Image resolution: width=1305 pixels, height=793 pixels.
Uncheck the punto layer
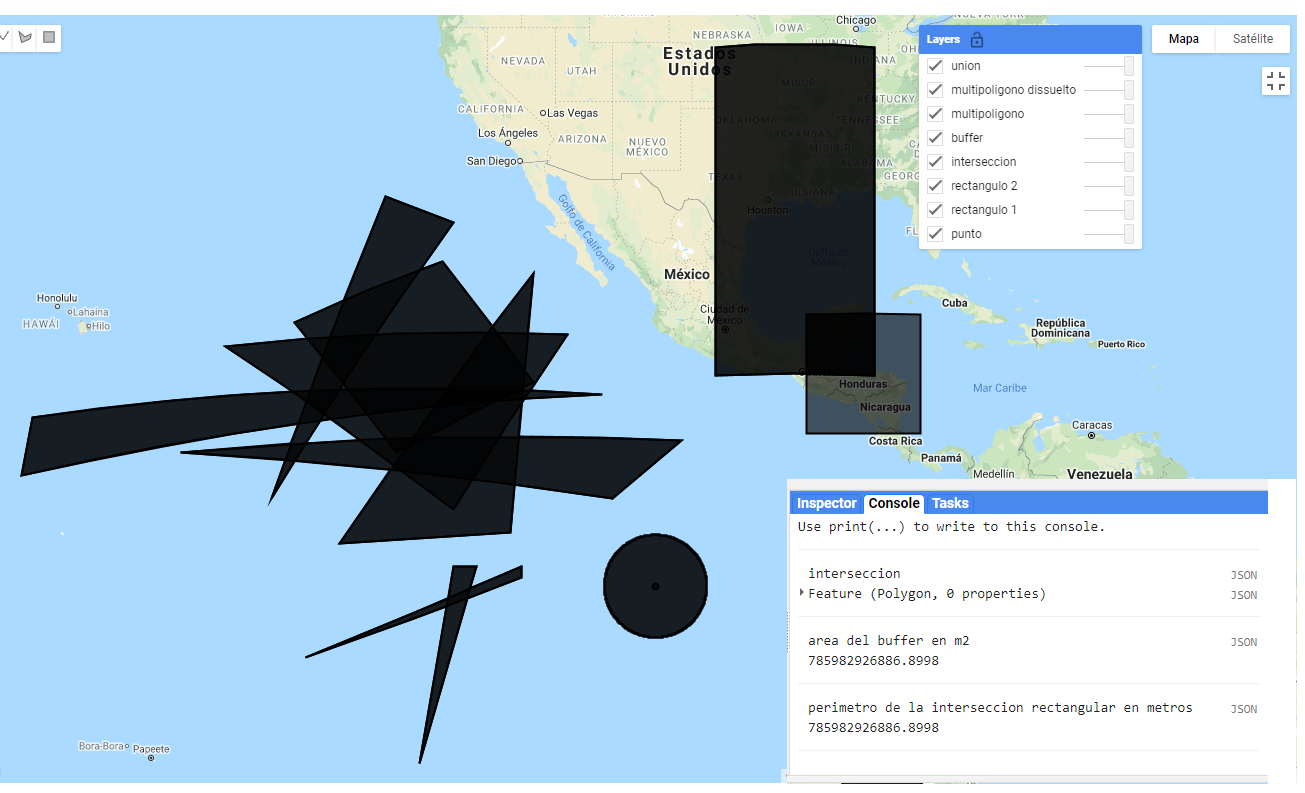[x=936, y=234]
